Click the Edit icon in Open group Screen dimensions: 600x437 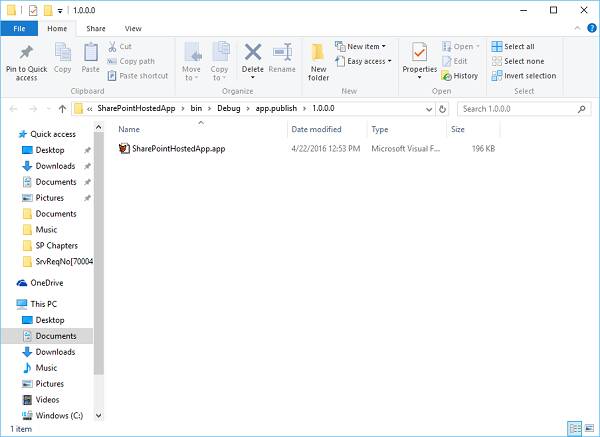[447, 61]
